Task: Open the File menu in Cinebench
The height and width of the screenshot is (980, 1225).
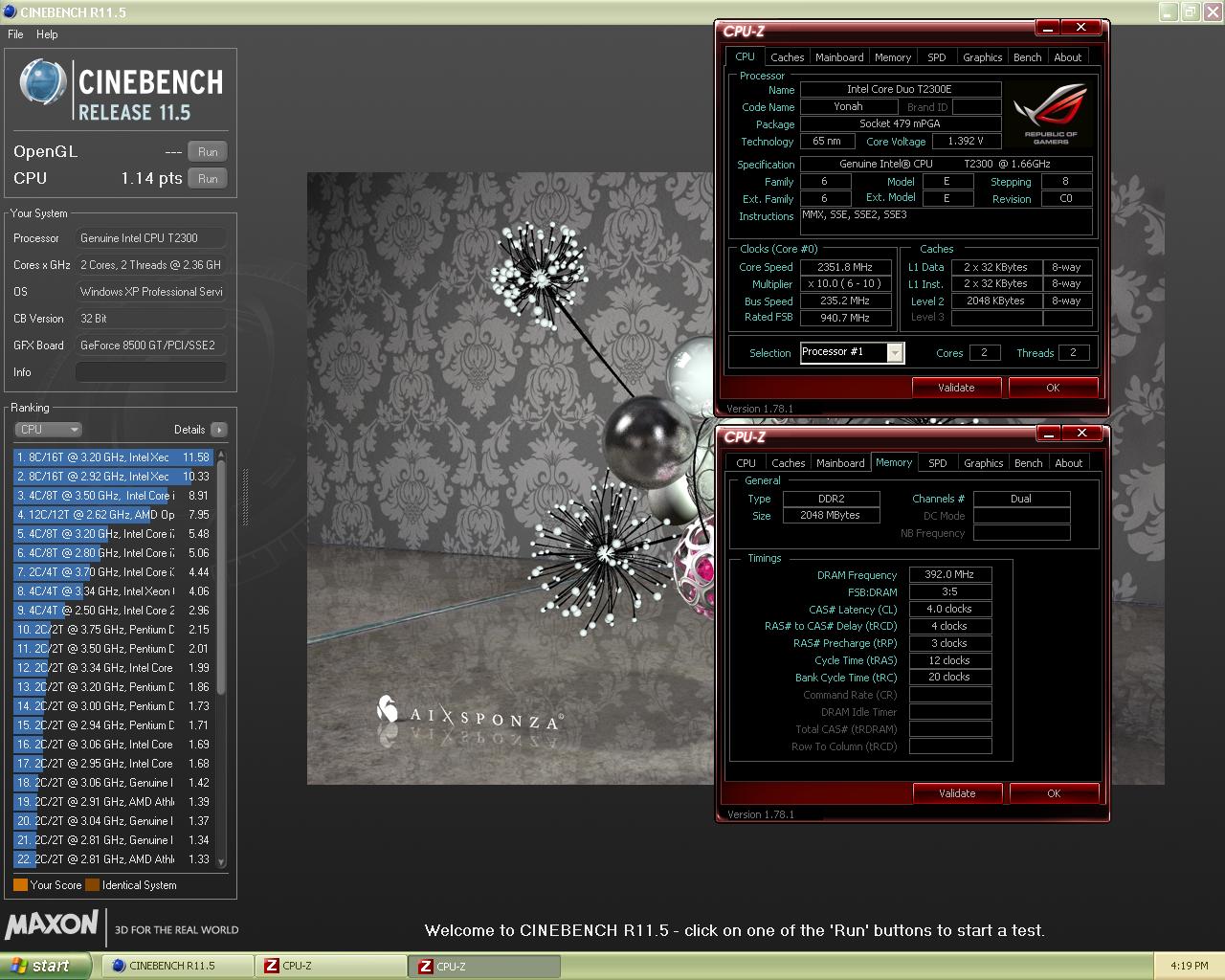Action: click(x=15, y=34)
